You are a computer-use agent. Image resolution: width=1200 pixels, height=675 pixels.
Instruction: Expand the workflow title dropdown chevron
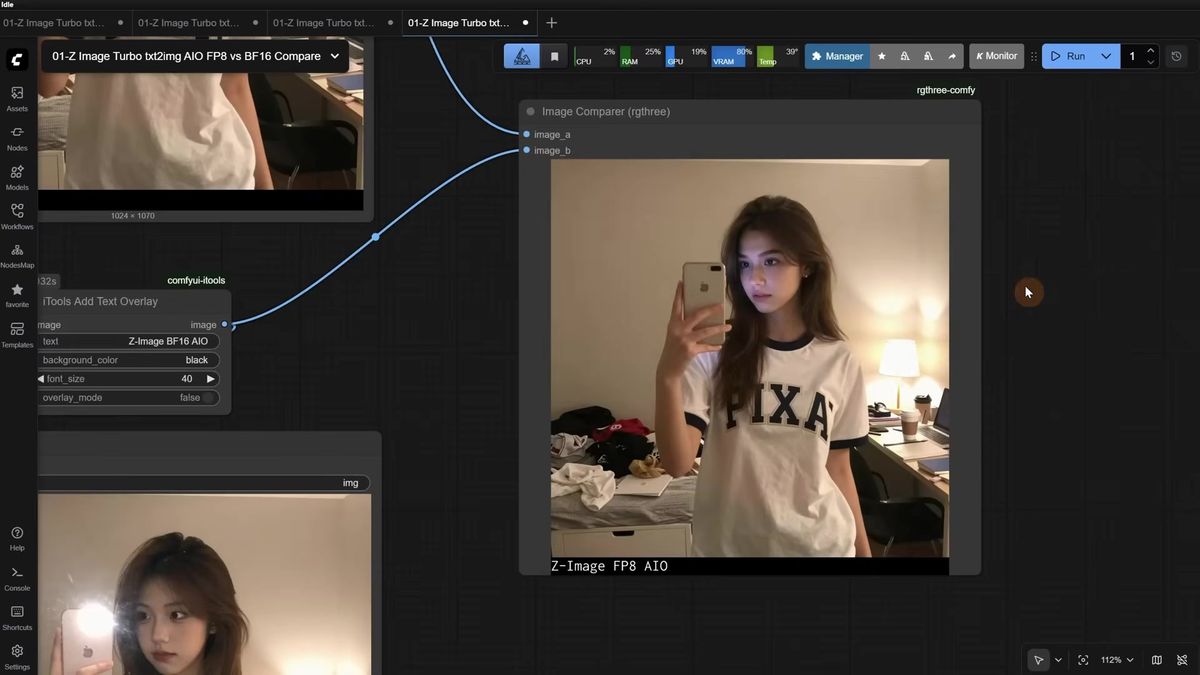tap(335, 56)
